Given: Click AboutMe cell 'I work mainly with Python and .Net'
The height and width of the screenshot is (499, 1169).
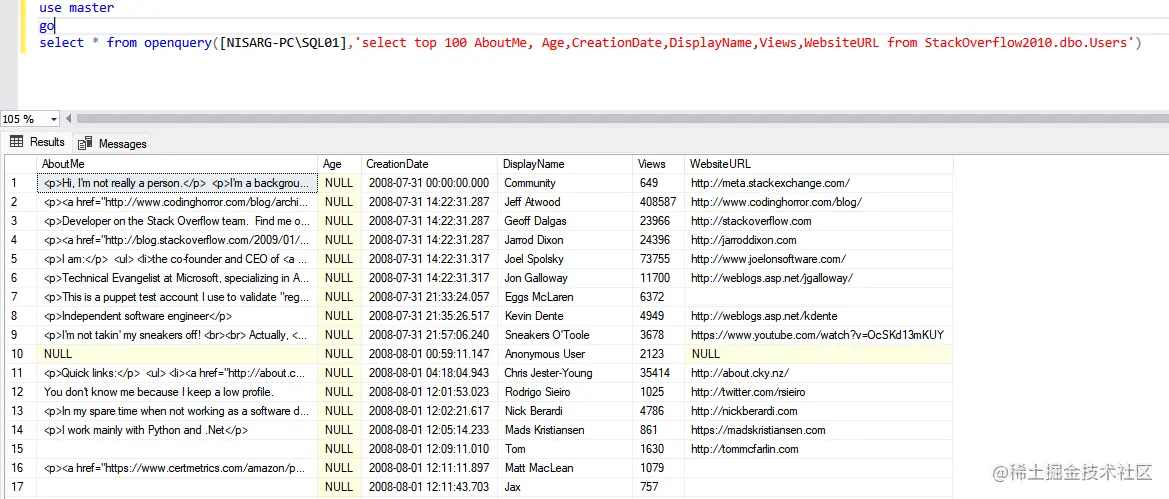Looking at the screenshot, I should tap(177, 430).
